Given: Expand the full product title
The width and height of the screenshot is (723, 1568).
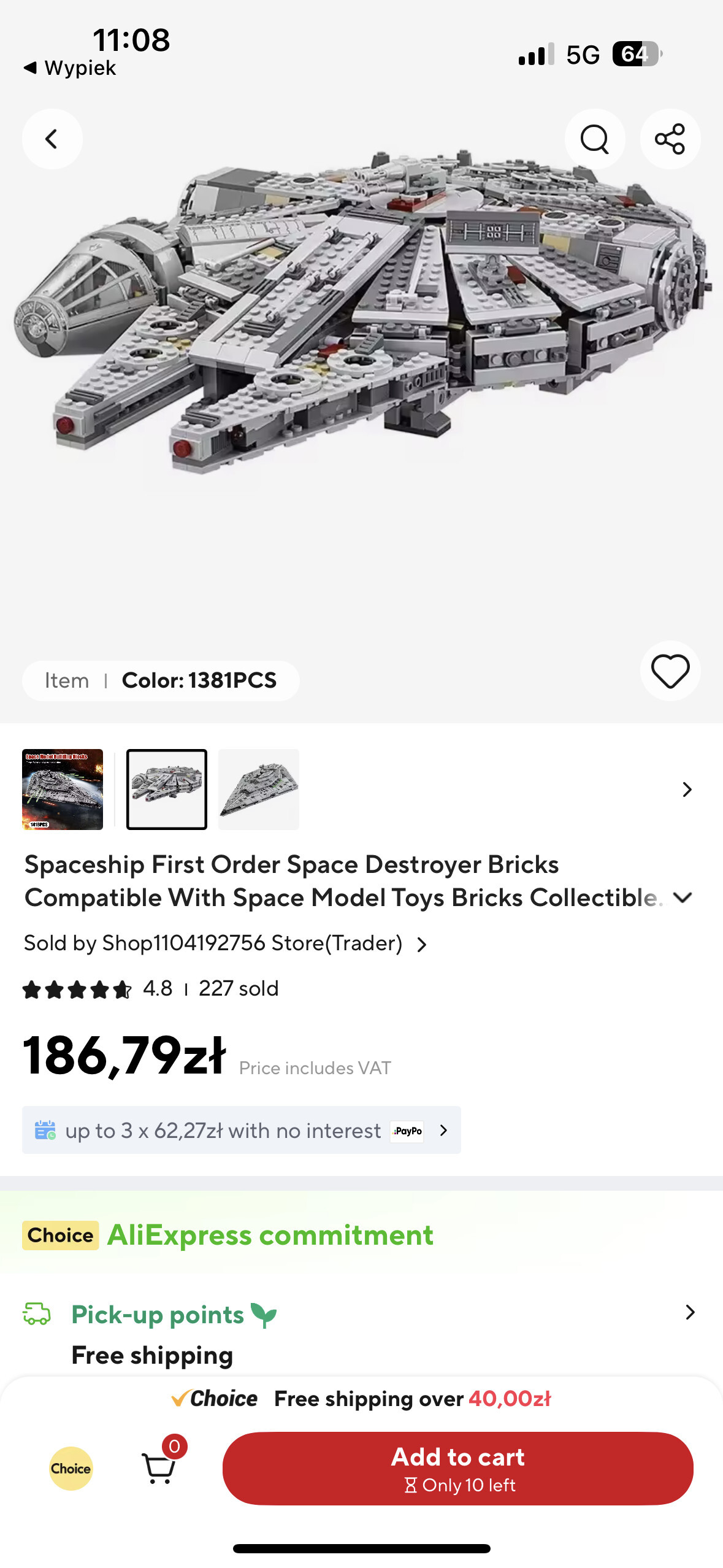Looking at the screenshot, I should coord(682,897).
